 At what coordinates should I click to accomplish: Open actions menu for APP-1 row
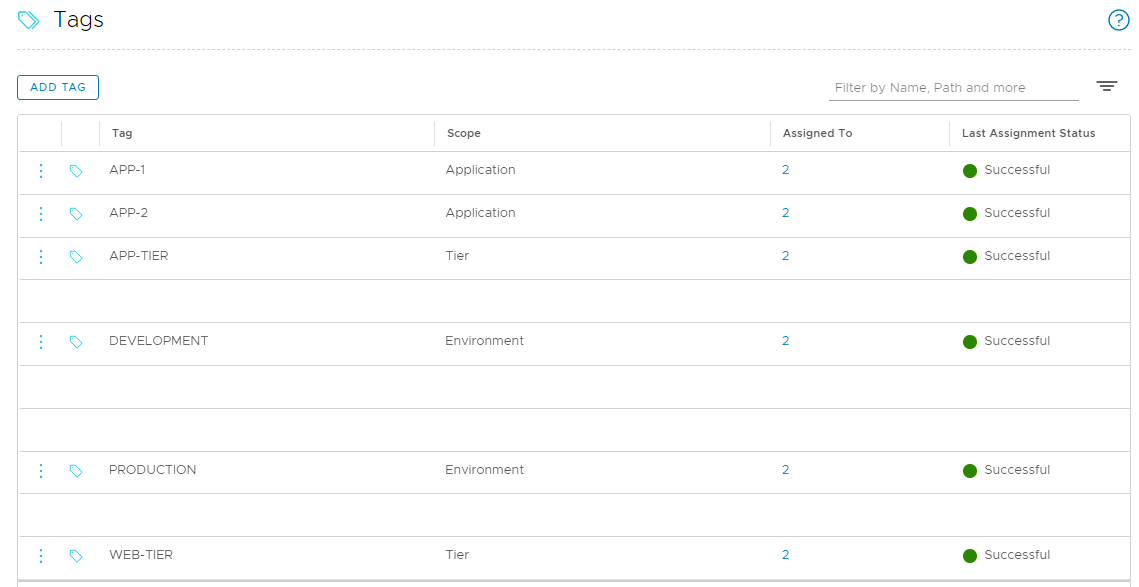click(41, 171)
